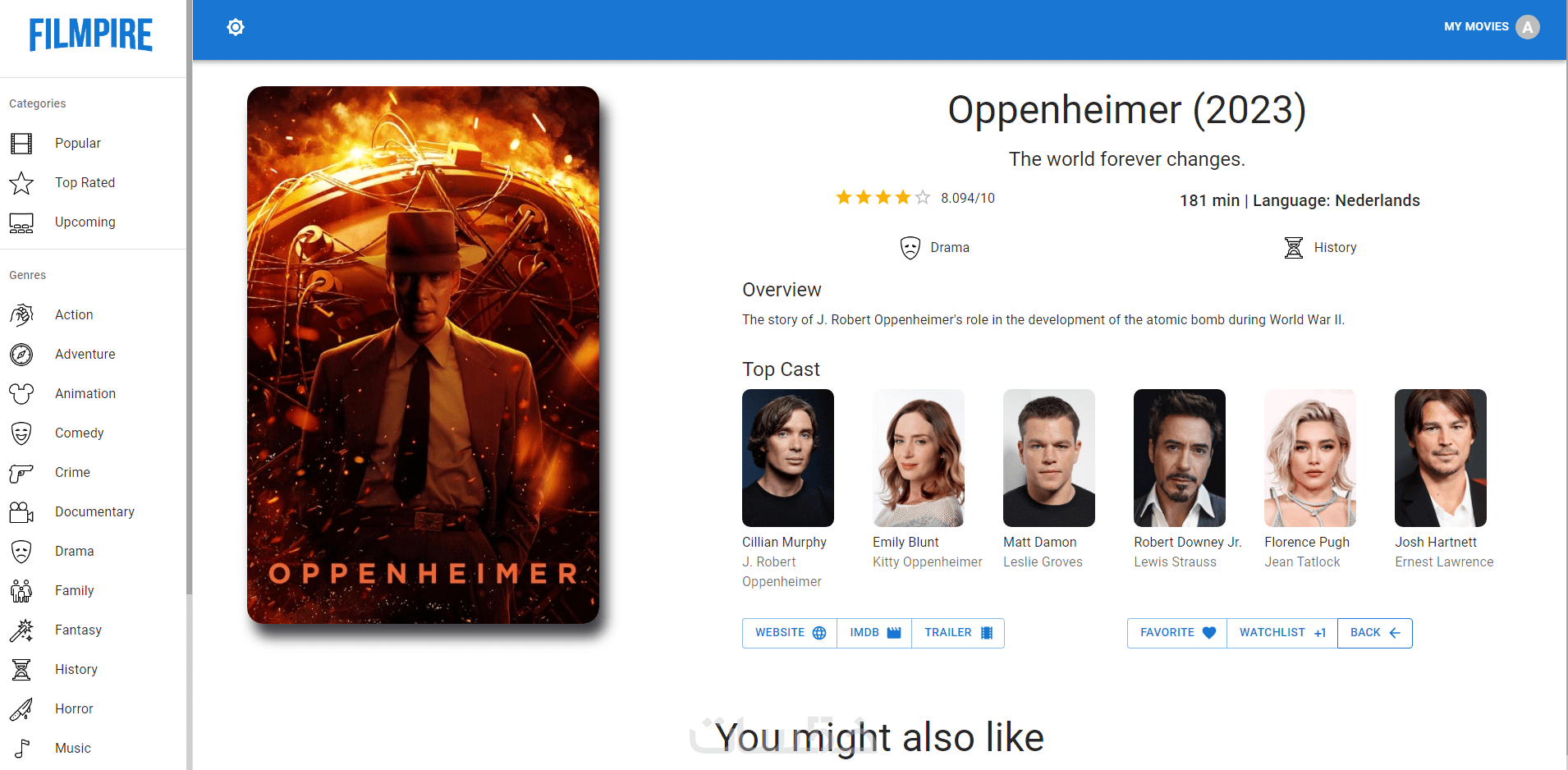Open Cillian Murphy's cast photo
The image size is (1568, 770).
(788, 458)
